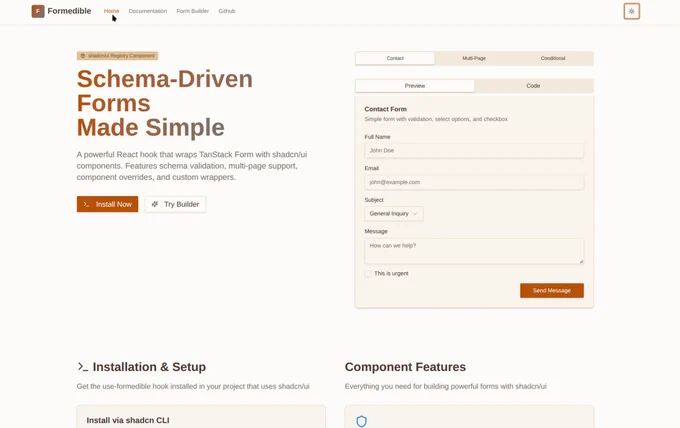Toggle the light/dark theme button
This screenshot has width=680, height=428.
coord(631,11)
